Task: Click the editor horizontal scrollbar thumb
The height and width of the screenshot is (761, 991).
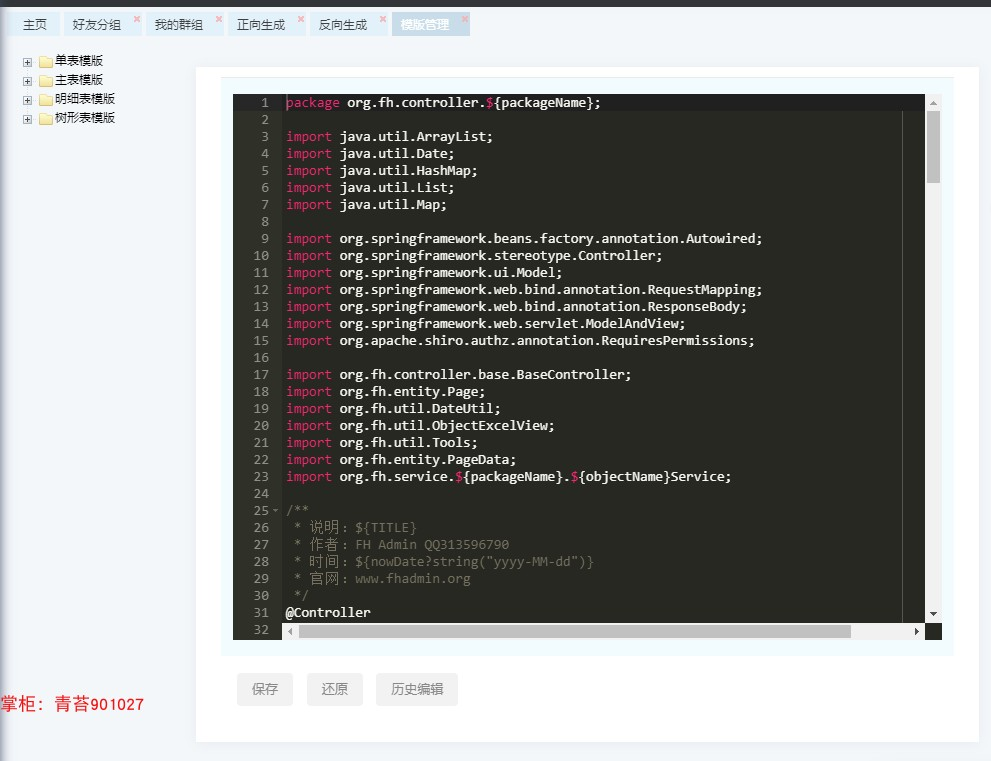Action: (x=575, y=631)
